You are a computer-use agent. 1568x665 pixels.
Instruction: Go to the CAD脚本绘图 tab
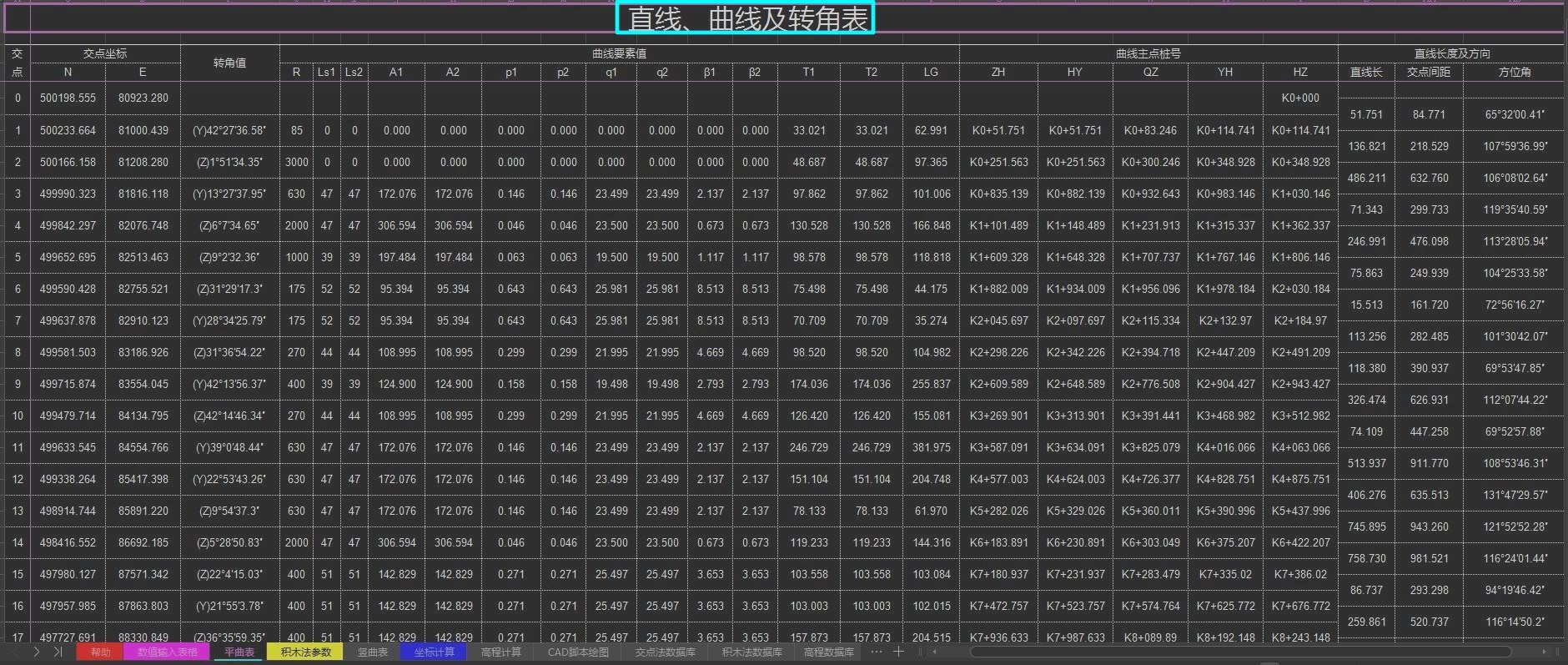click(x=578, y=652)
